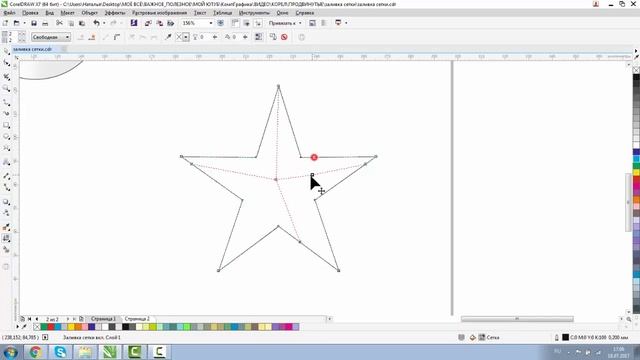Image resolution: width=640 pixels, height=360 pixels.
Task: Select the заливка сетки.cdr document tab
Action: [x=32, y=49]
